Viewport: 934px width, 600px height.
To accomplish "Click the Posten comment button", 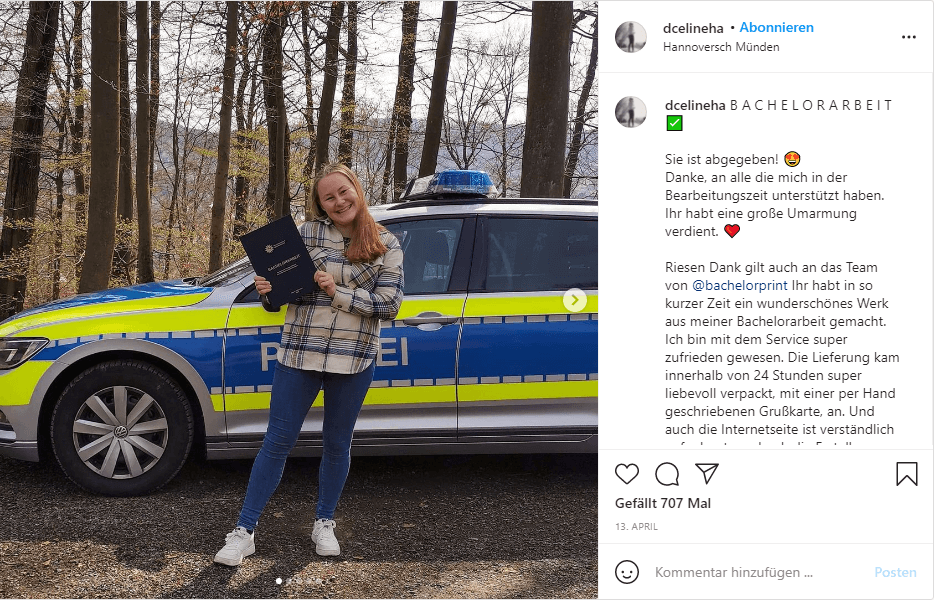I will pyautogui.click(x=895, y=572).
